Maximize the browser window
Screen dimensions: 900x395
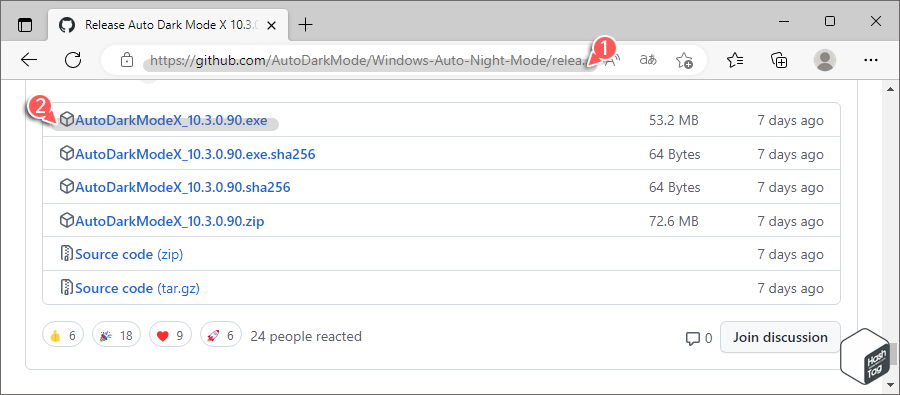tap(830, 21)
